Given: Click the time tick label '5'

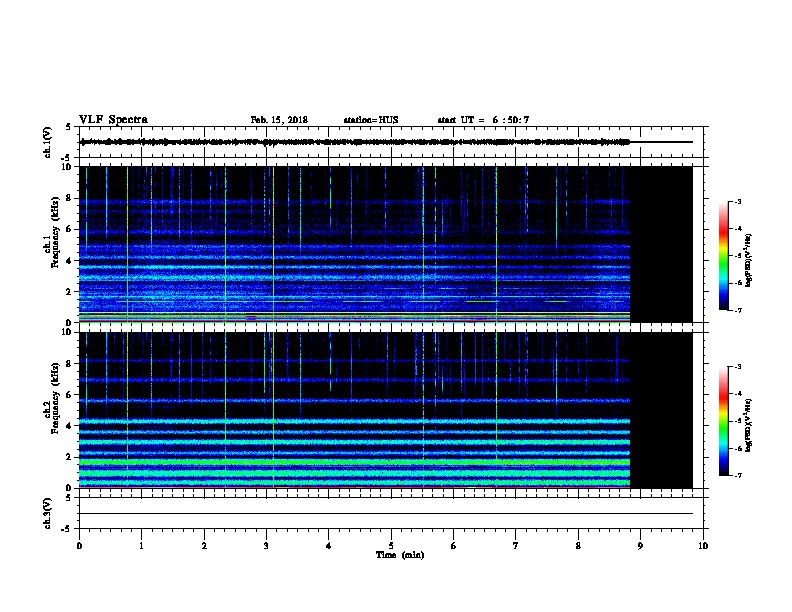Looking at the screenshot, I should tap(391, 546).
